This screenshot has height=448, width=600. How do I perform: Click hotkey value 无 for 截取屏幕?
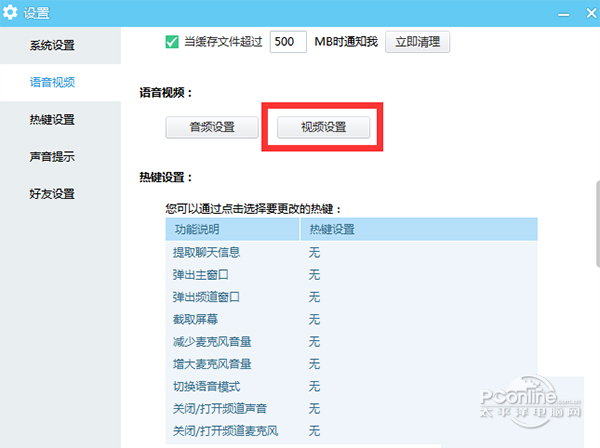tap(314, 319)
